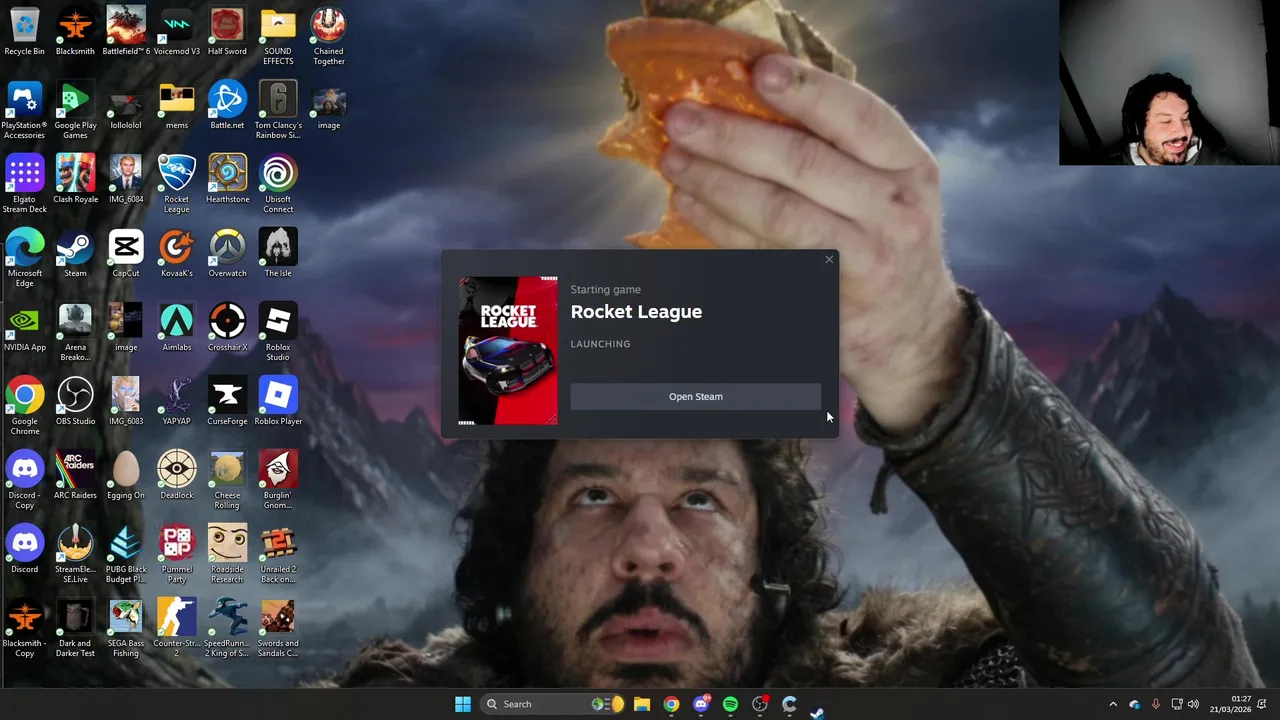Select the Overwatch desktop shortcut
Screen dimensions: 1280x720
pyautogui.click(x=227, y=254)
